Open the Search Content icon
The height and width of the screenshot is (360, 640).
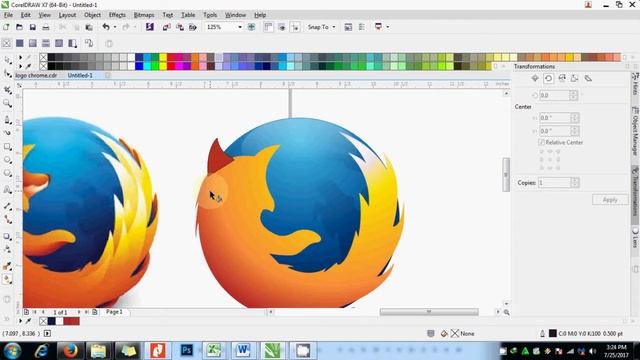tap(150, 27)
